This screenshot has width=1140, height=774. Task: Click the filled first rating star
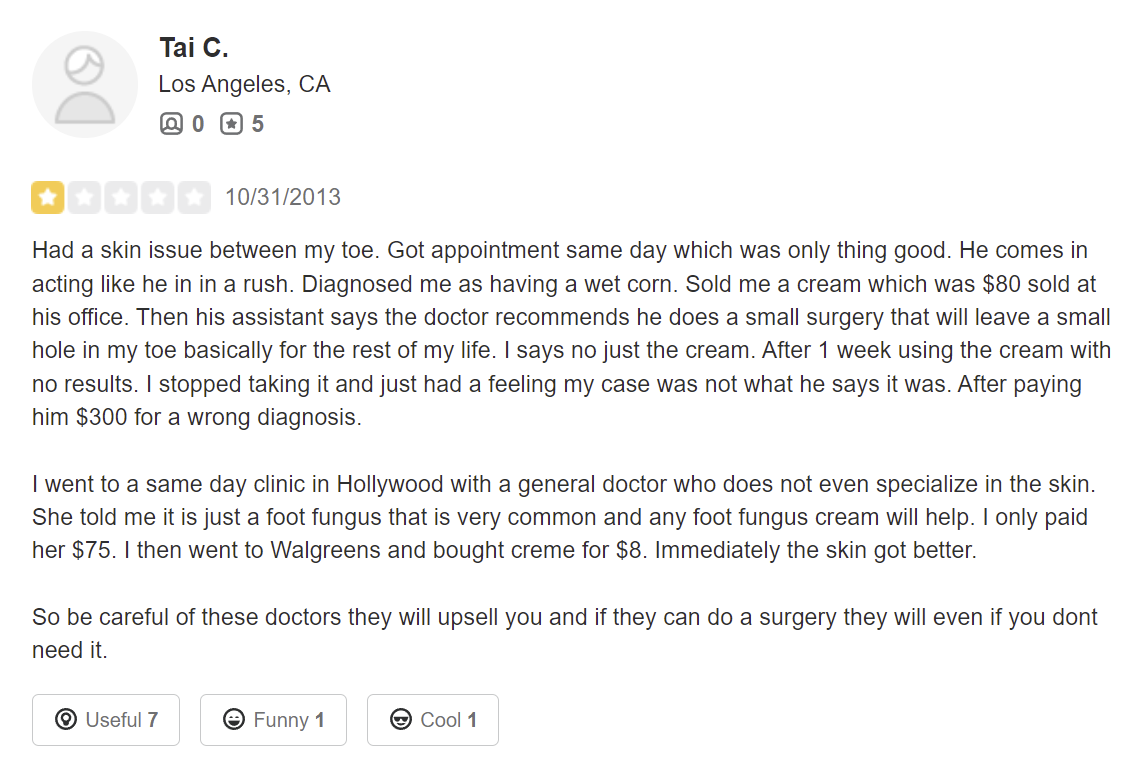pos(47,198)
